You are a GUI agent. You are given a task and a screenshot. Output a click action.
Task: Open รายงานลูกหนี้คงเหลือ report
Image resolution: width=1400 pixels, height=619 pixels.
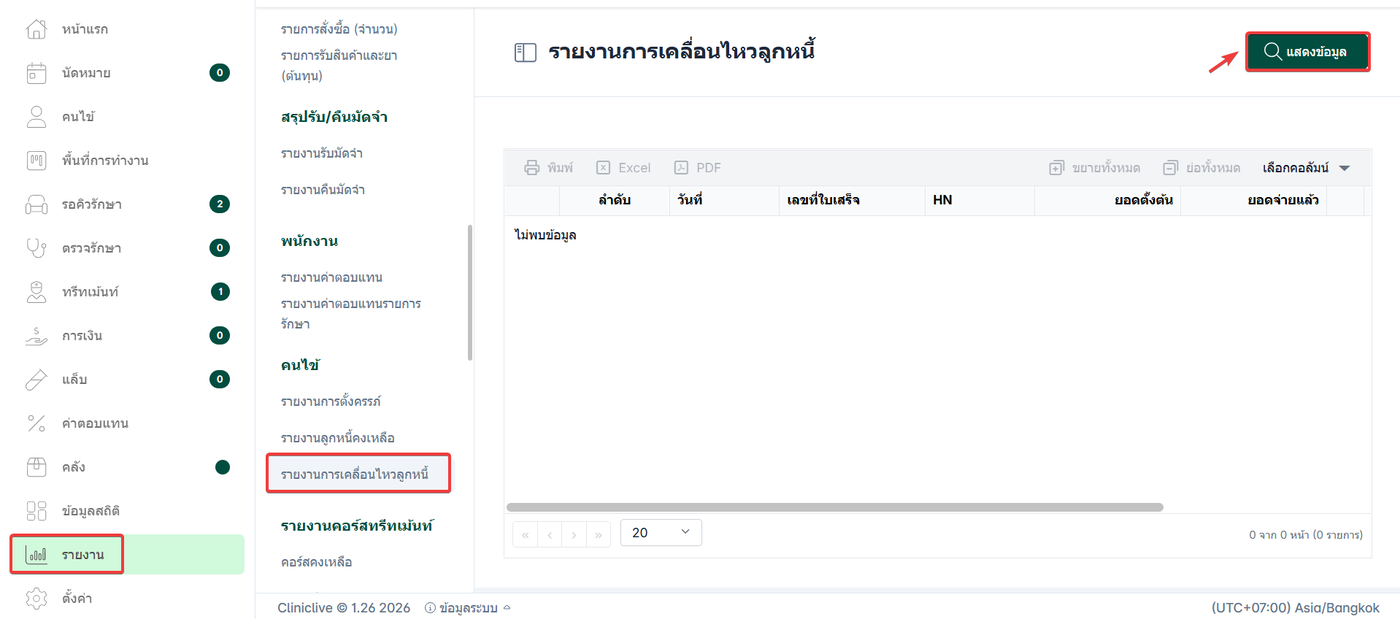pyautogui.click(x=338, y=438)
